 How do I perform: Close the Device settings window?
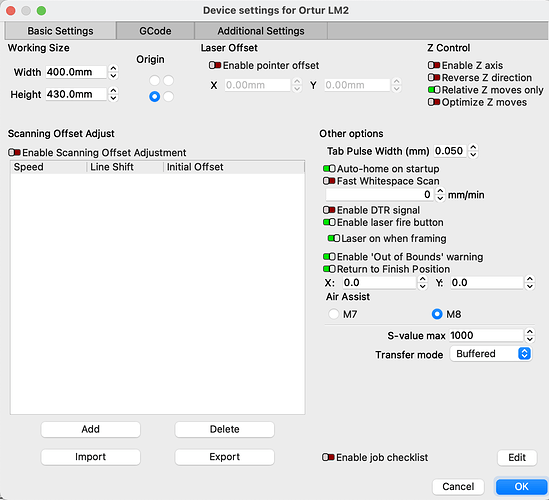(11, 11)
